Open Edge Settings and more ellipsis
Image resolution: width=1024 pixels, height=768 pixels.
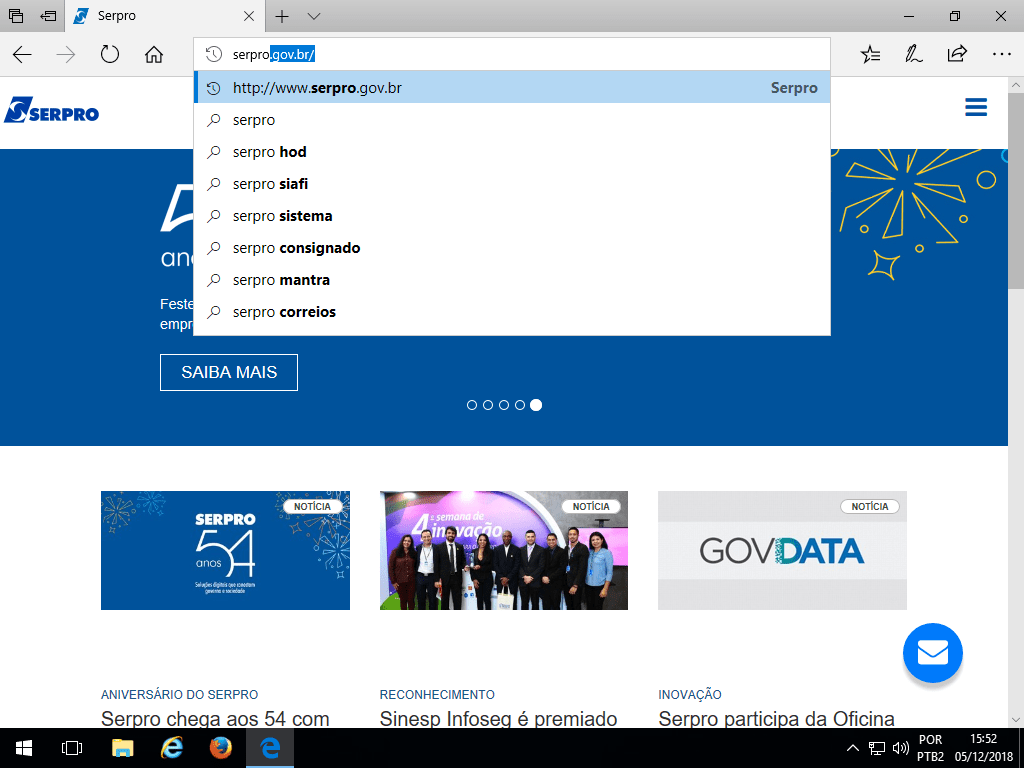1000,54
